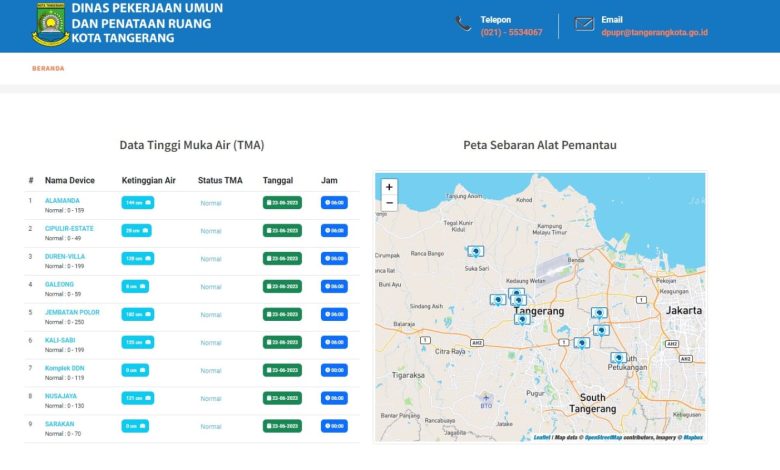The height and width of the screenshot is (470, 780).
Task: Open the JEMBATAN POLOR device link
Action: pos(72,312)
